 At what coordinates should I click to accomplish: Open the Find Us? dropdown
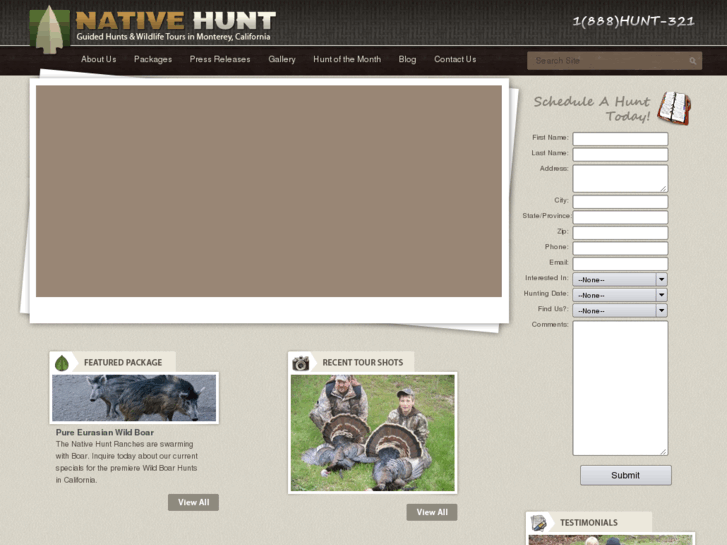[620, 310]
